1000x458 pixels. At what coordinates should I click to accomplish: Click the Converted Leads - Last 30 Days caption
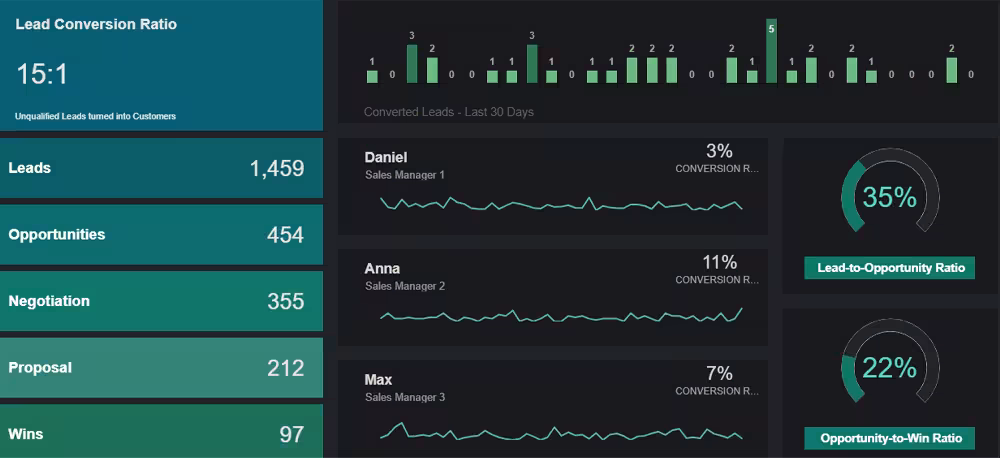449,112
